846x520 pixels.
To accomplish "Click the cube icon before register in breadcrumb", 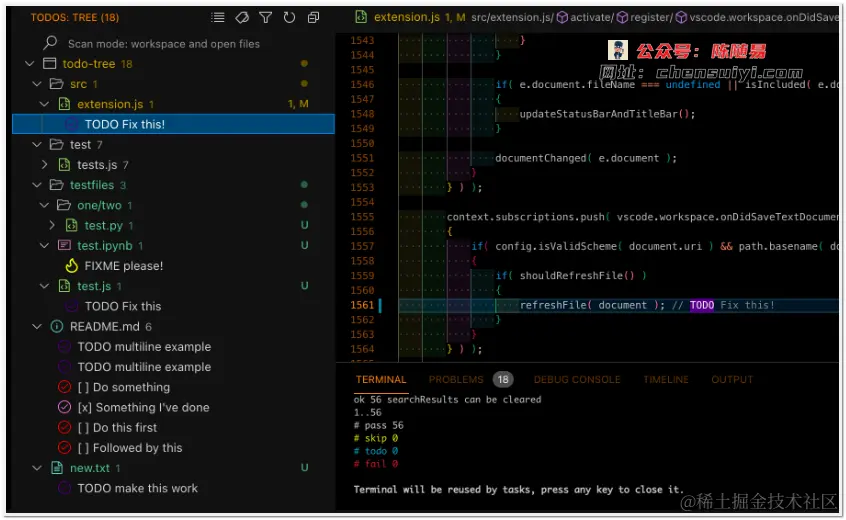I will point(622,18).
